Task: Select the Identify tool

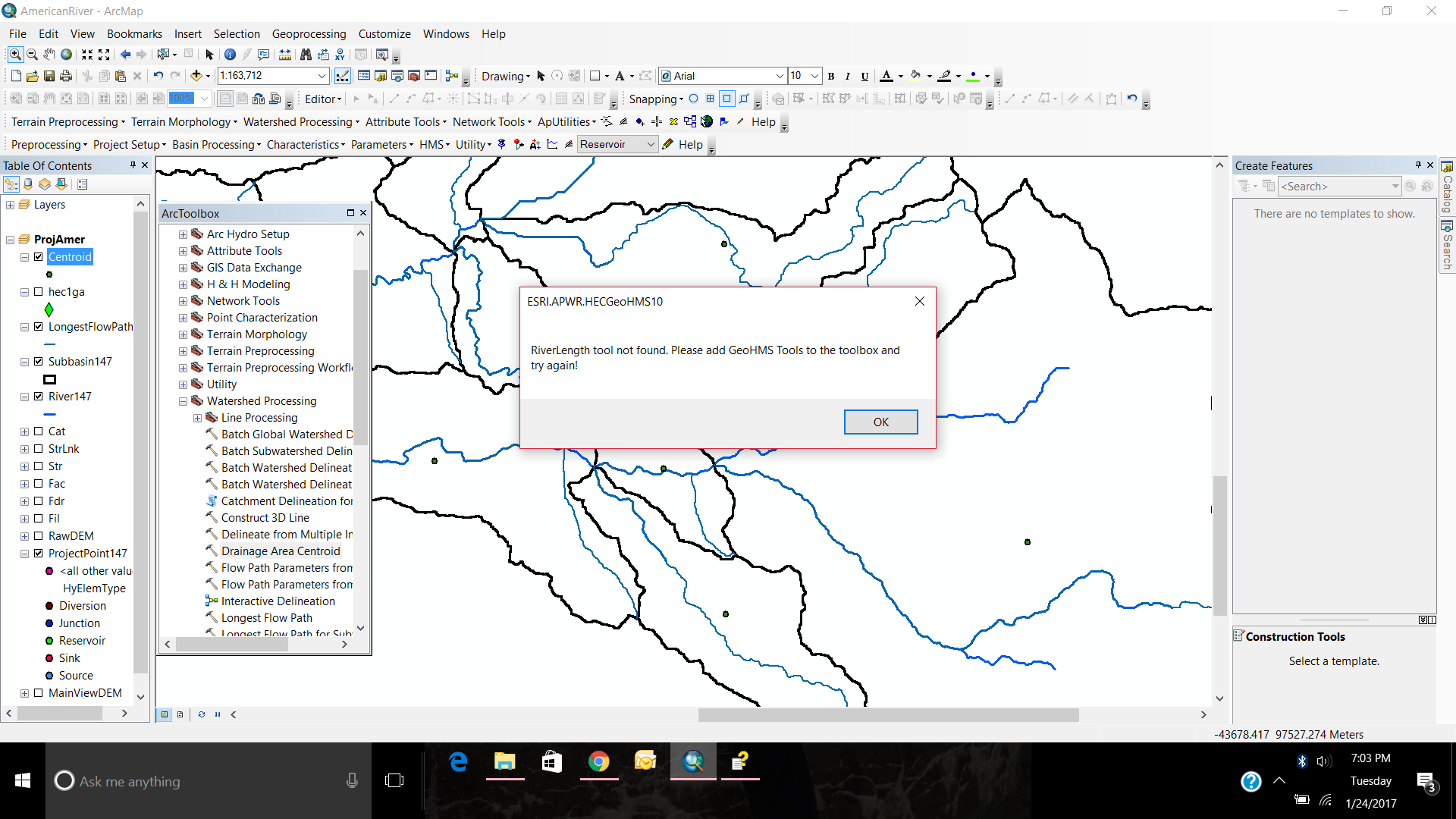Action: pyautogui.click(x=230, y=55)
